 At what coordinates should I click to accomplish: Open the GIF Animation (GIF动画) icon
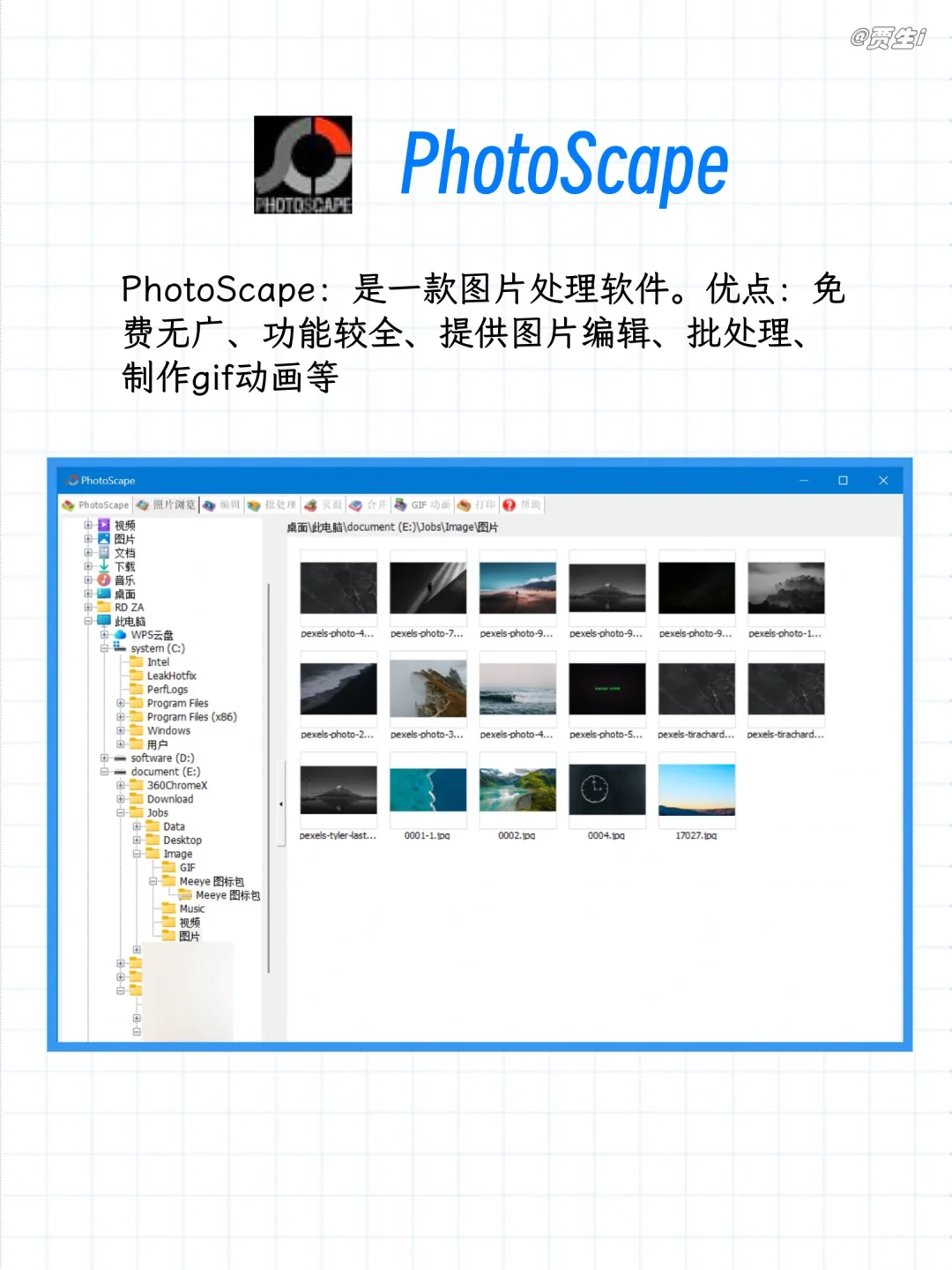pyautogui.click(x=403, y=504)
